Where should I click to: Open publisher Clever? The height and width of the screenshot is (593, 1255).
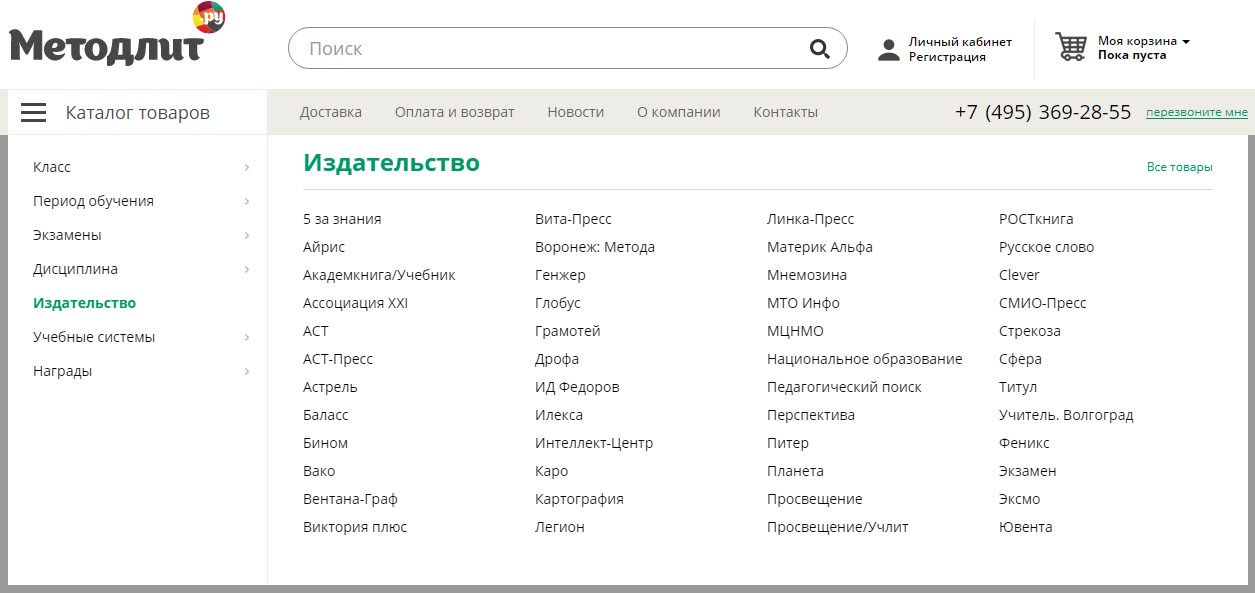[x=1019, y=275]
